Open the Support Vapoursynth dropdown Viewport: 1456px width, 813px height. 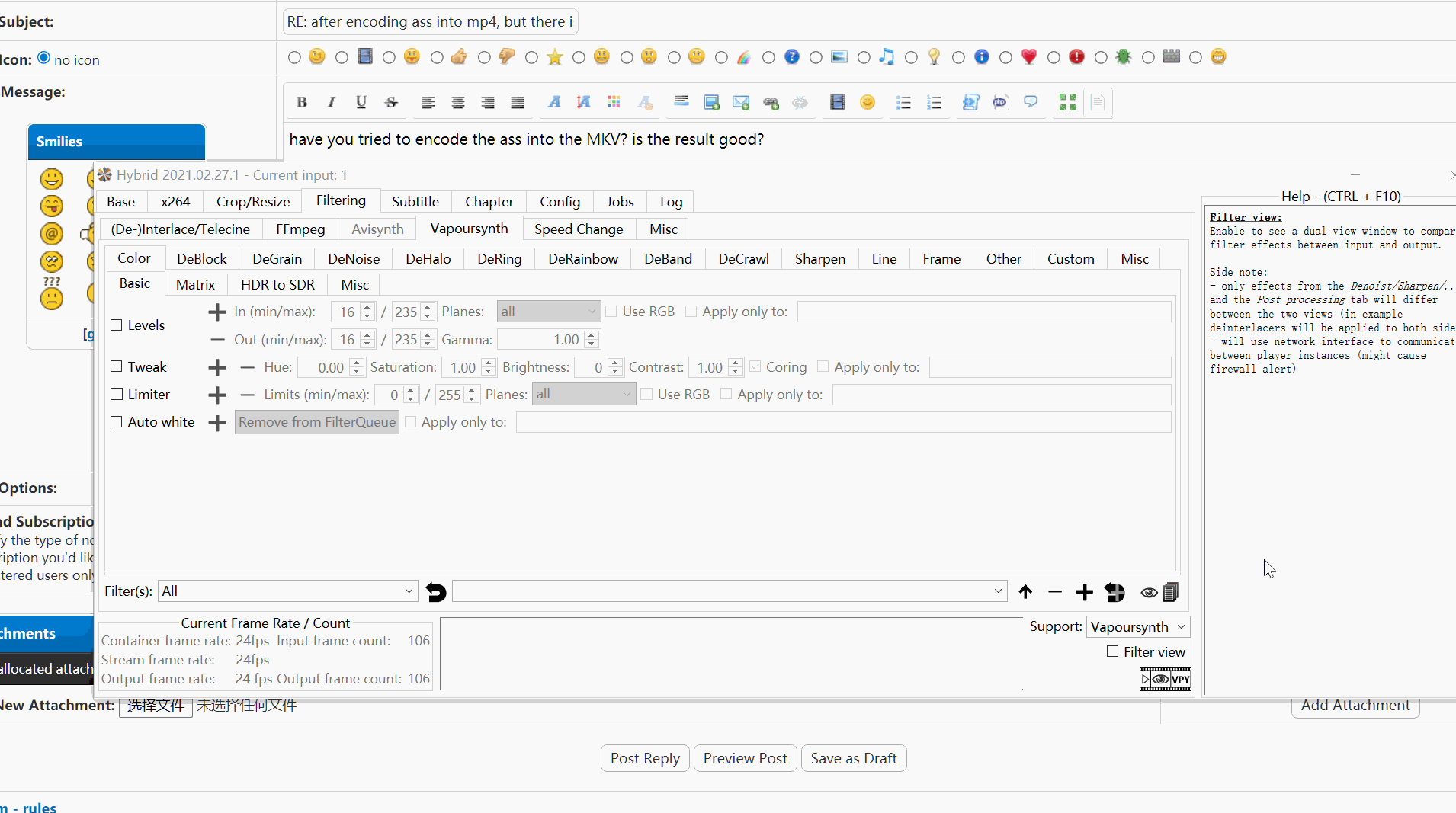1138,627
